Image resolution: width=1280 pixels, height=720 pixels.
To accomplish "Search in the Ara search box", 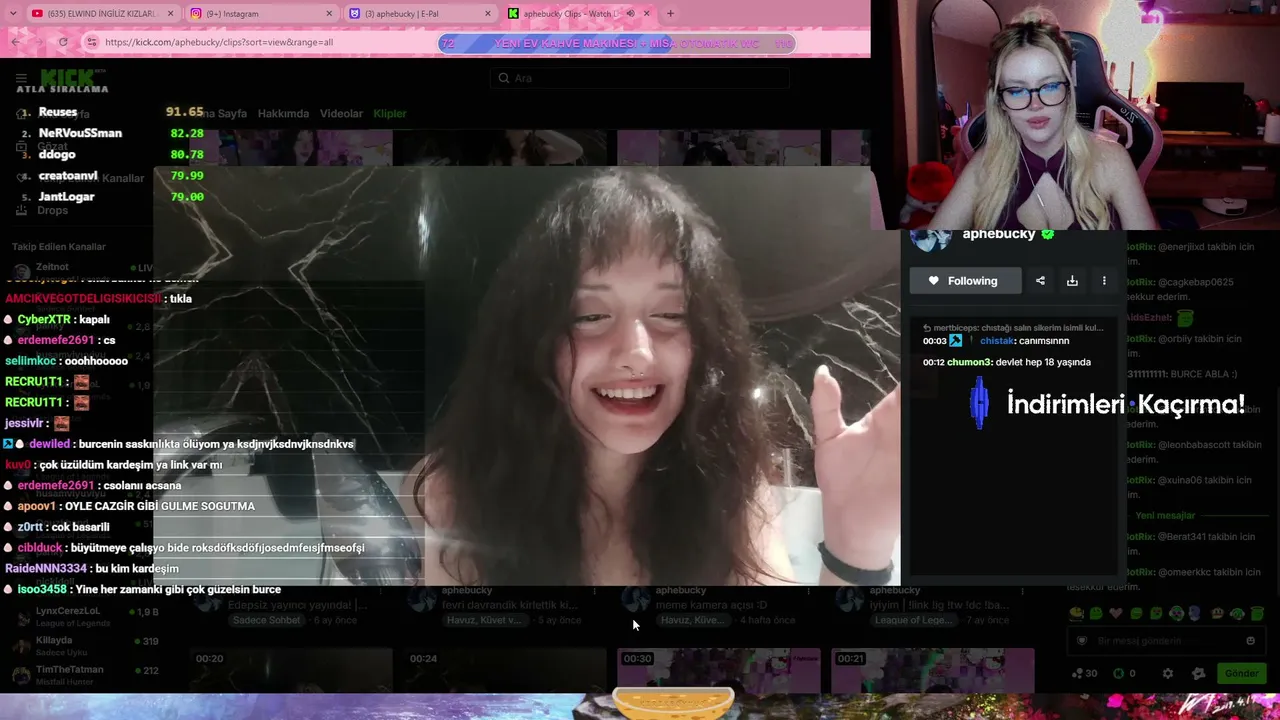I will [640, 78].
